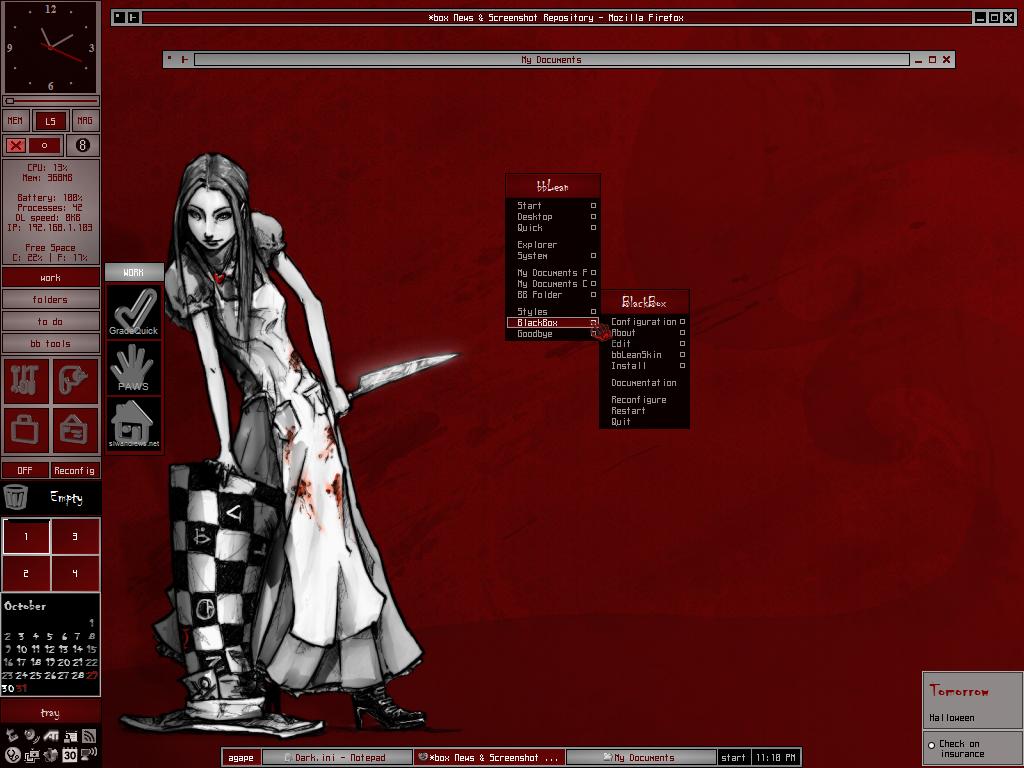Expand the Install submenu in BlackBox menu

[x=644, y=366]
